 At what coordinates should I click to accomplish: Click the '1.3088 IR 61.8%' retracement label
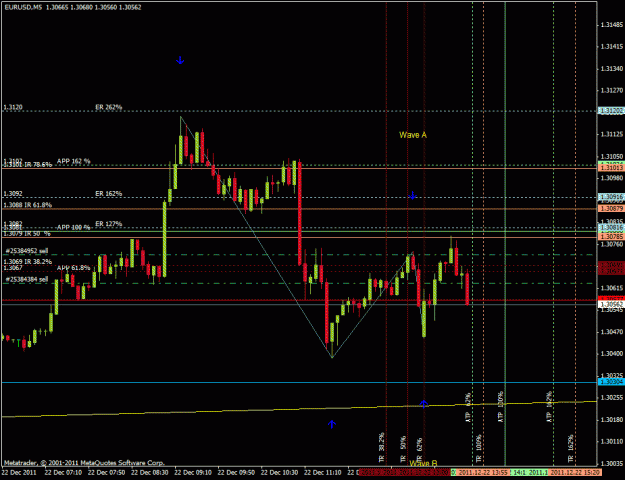[x=28, y=205]
